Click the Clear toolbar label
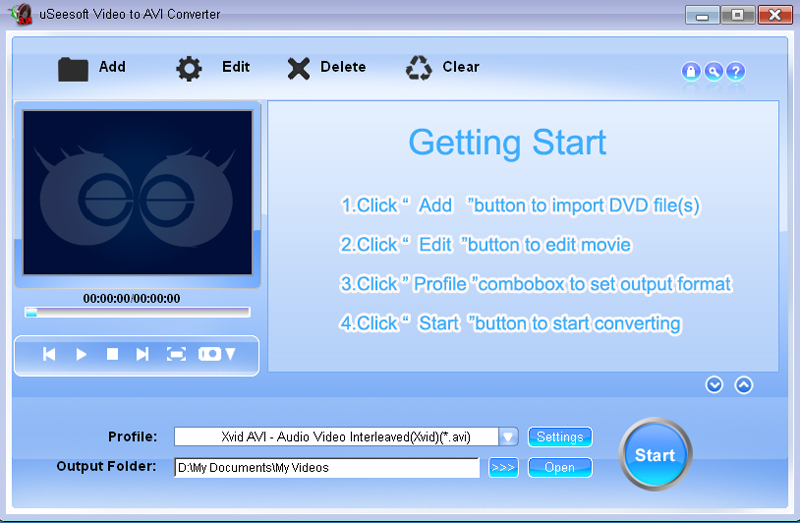800x523 pixels. tap(461, 67)
